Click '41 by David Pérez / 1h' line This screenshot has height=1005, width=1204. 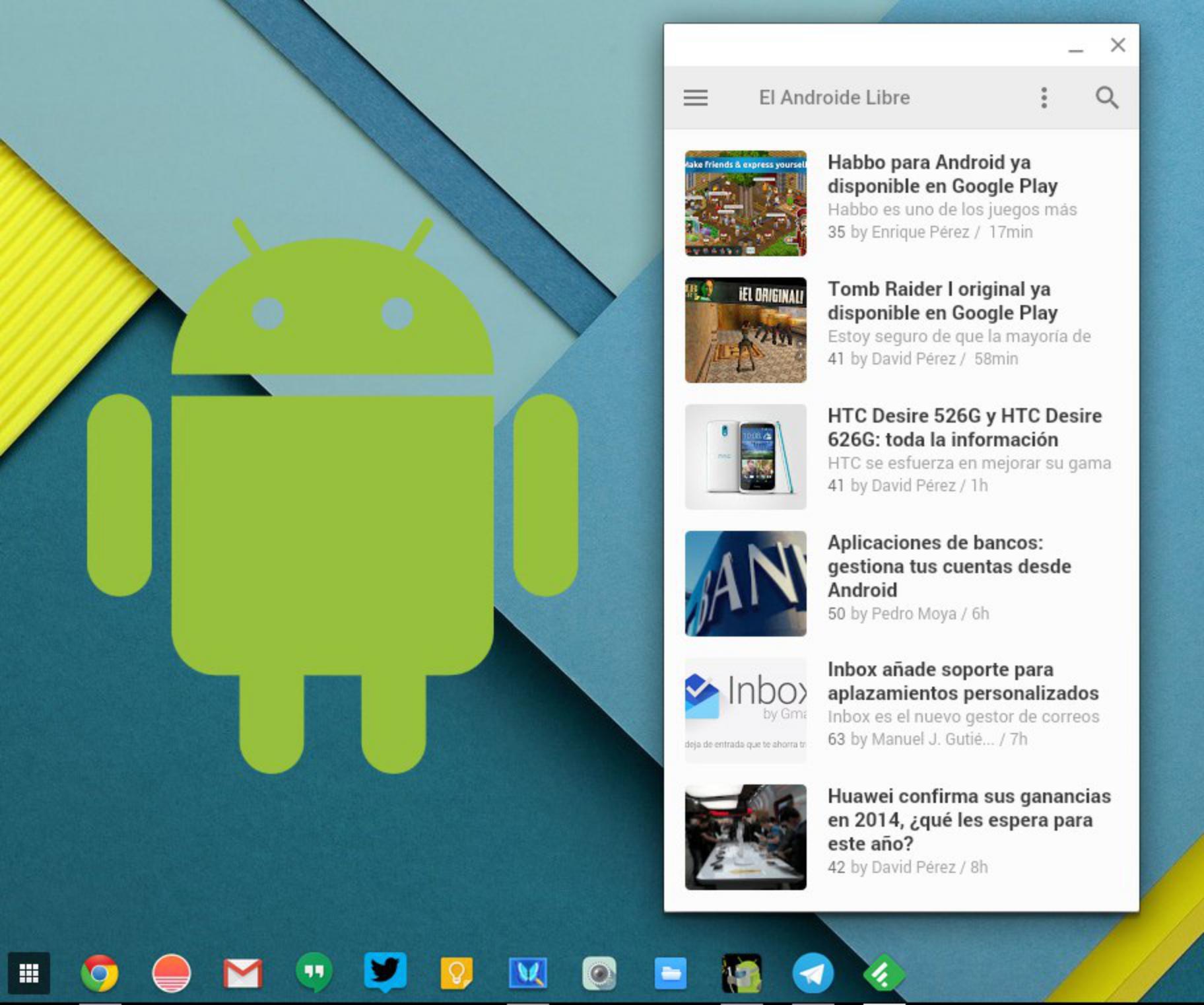pyautogui.click(x=908, y=485)
